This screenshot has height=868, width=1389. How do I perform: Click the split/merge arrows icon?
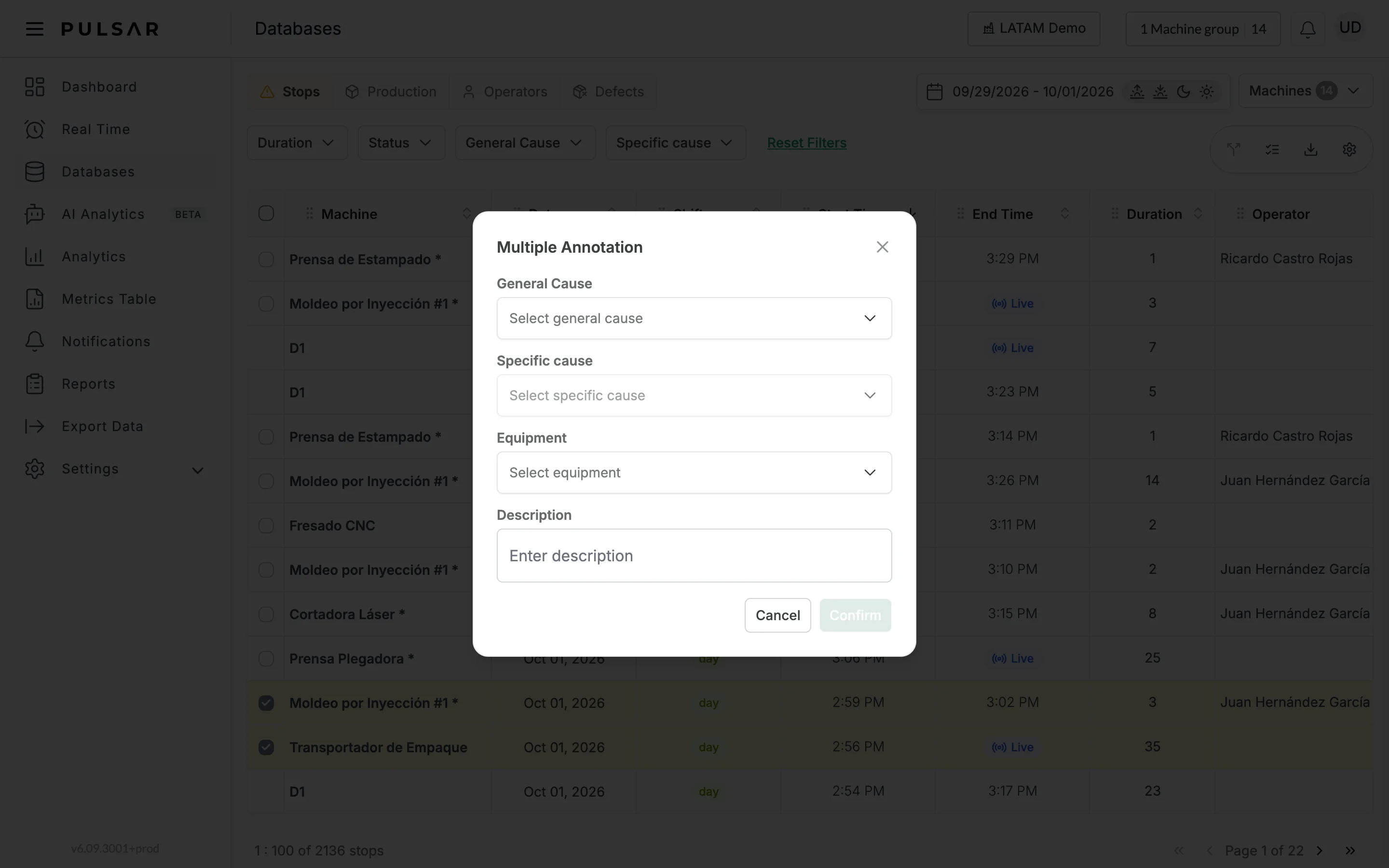click(x=1233, y=149)
